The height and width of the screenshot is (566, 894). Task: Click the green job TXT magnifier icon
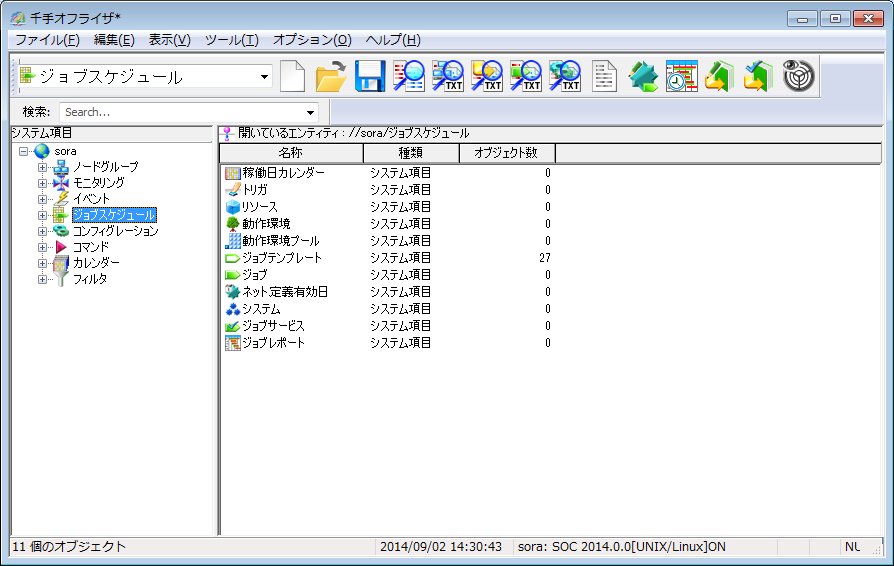coord(525,76)
